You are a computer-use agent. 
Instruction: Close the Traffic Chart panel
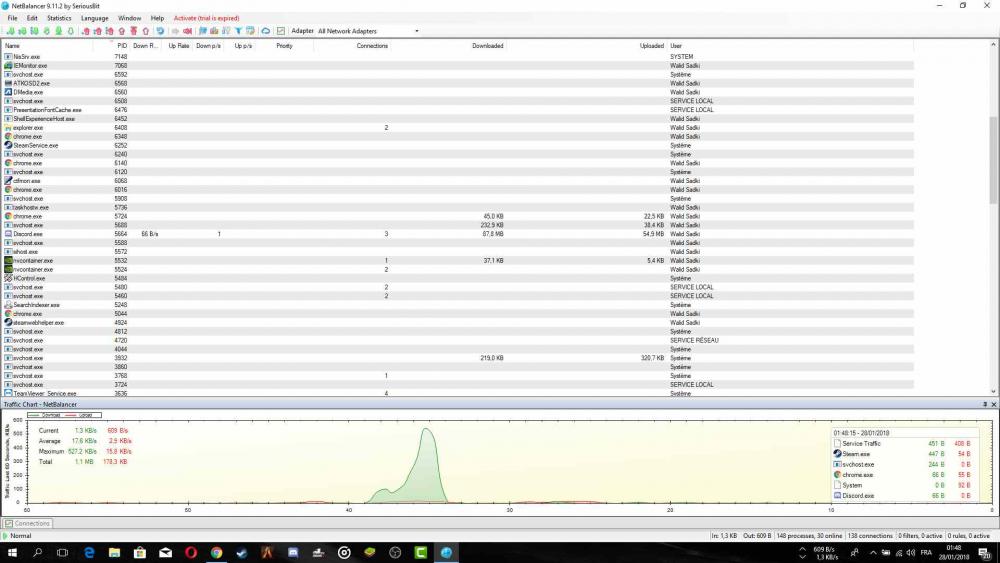pos(994,404)
